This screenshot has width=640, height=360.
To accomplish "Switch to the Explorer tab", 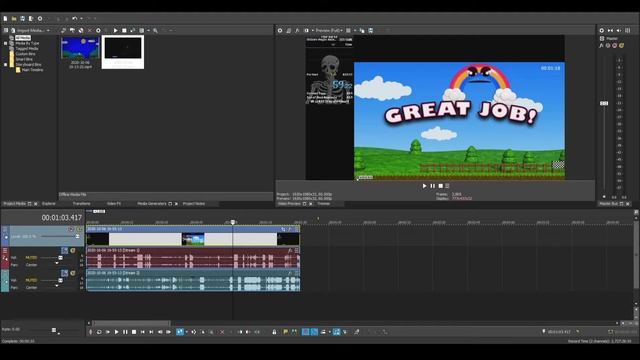I will point(49,203).
